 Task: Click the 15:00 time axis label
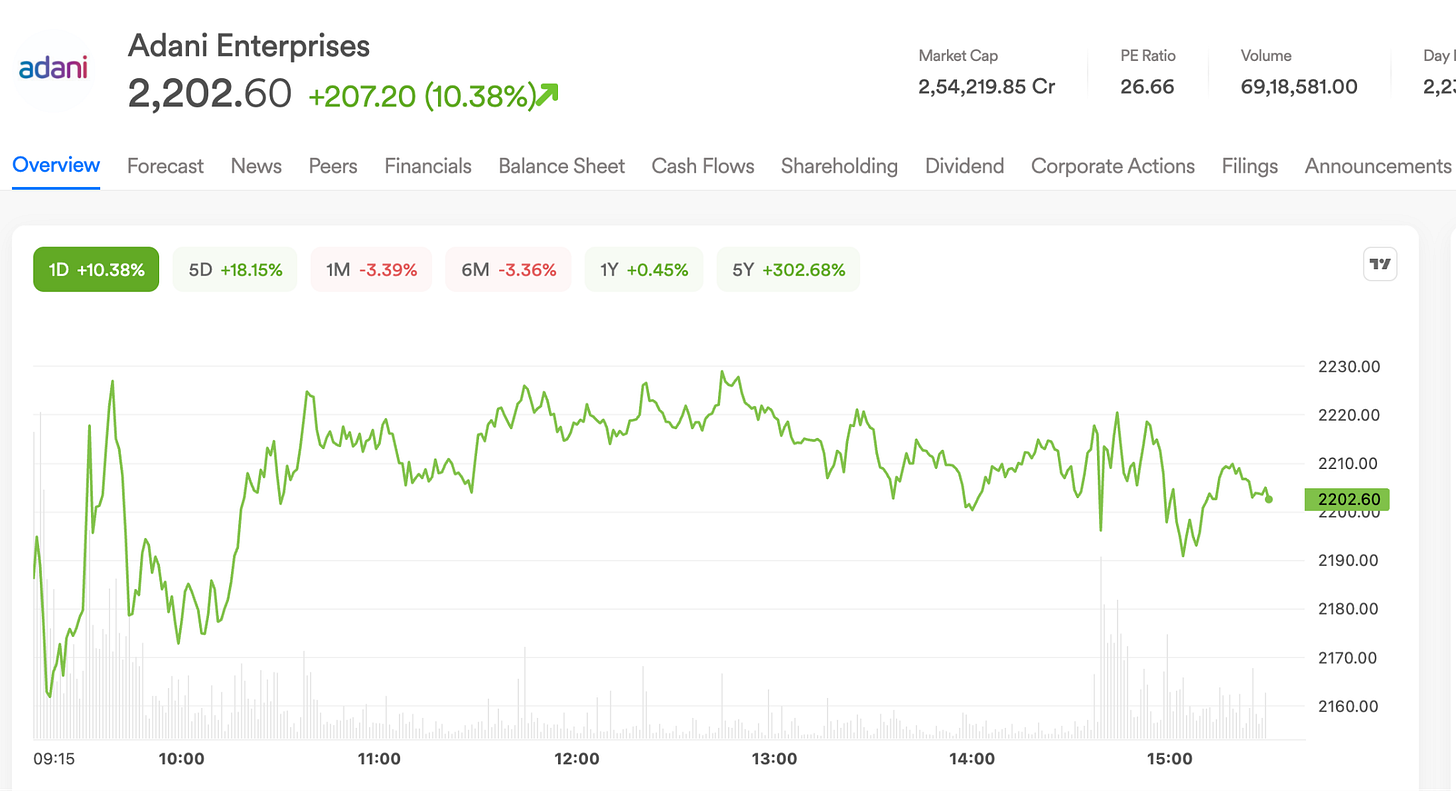[1170, 759]
